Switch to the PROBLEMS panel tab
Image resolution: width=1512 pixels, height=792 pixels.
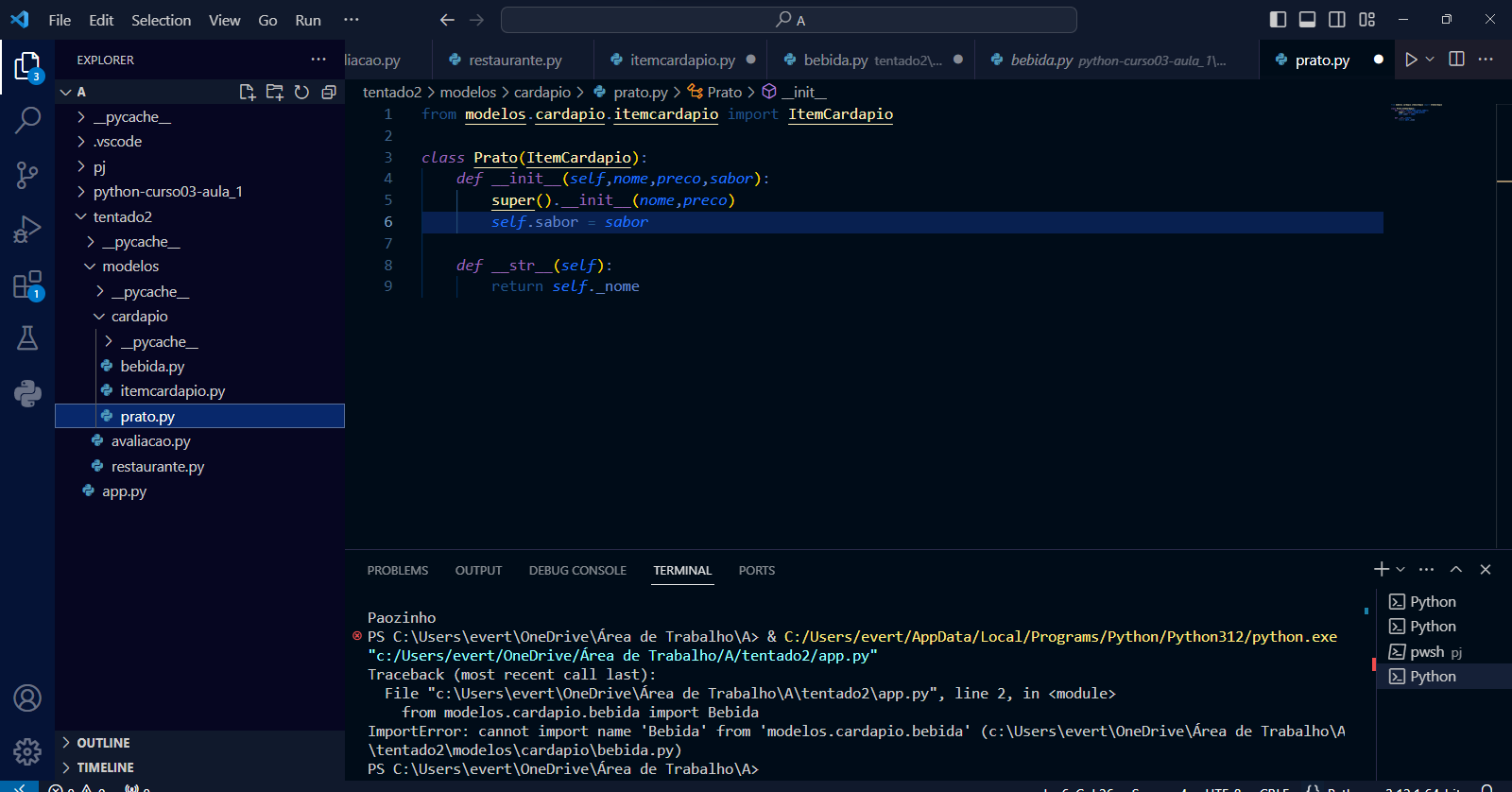pyautogui.click(x=398, y=571)
